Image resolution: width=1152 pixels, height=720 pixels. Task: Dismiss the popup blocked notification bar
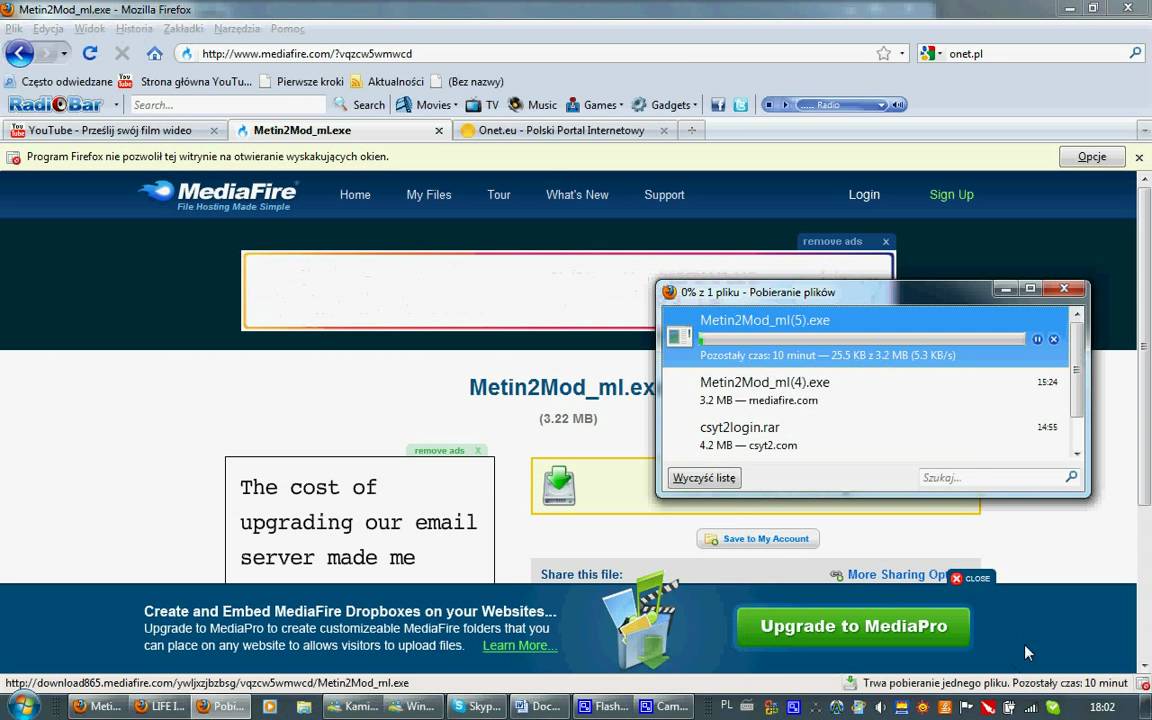coord(1139,157)
